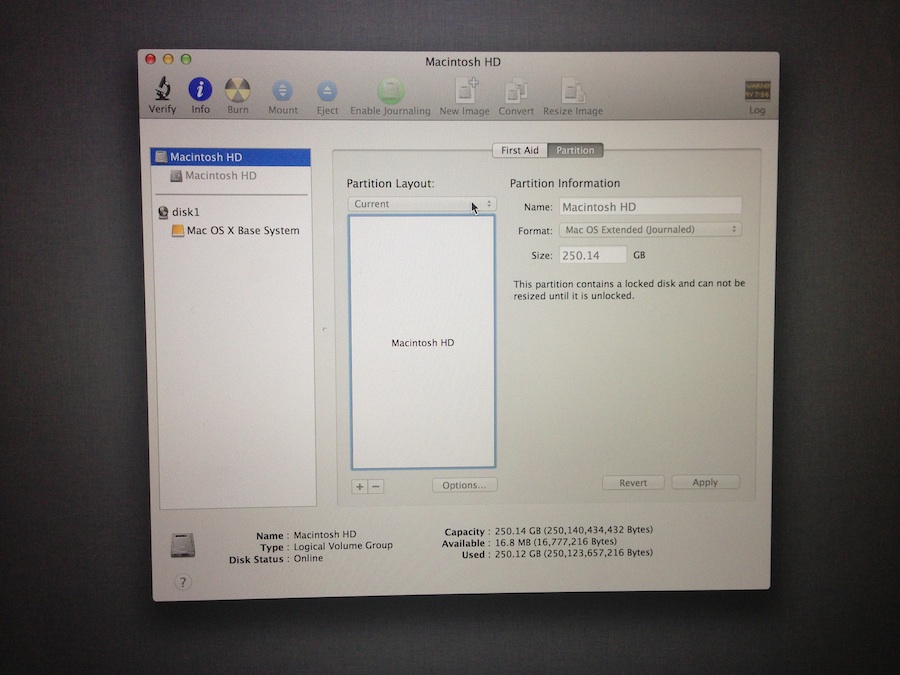Open the Log viewer icon
Image resolution: width=900 pixels, height=675 pixels.
tap(757, 91)
